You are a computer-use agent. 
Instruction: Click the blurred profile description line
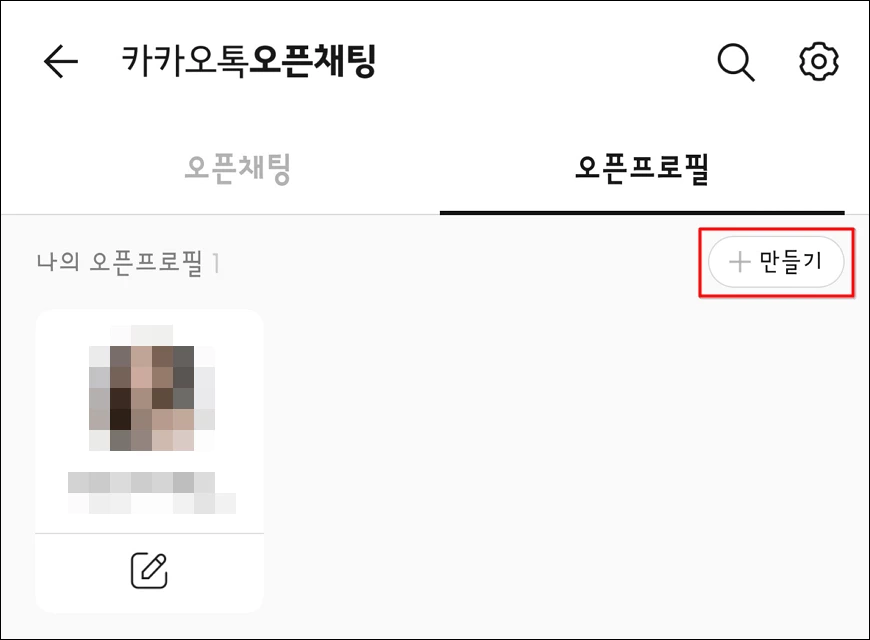(x=152, y=503)
